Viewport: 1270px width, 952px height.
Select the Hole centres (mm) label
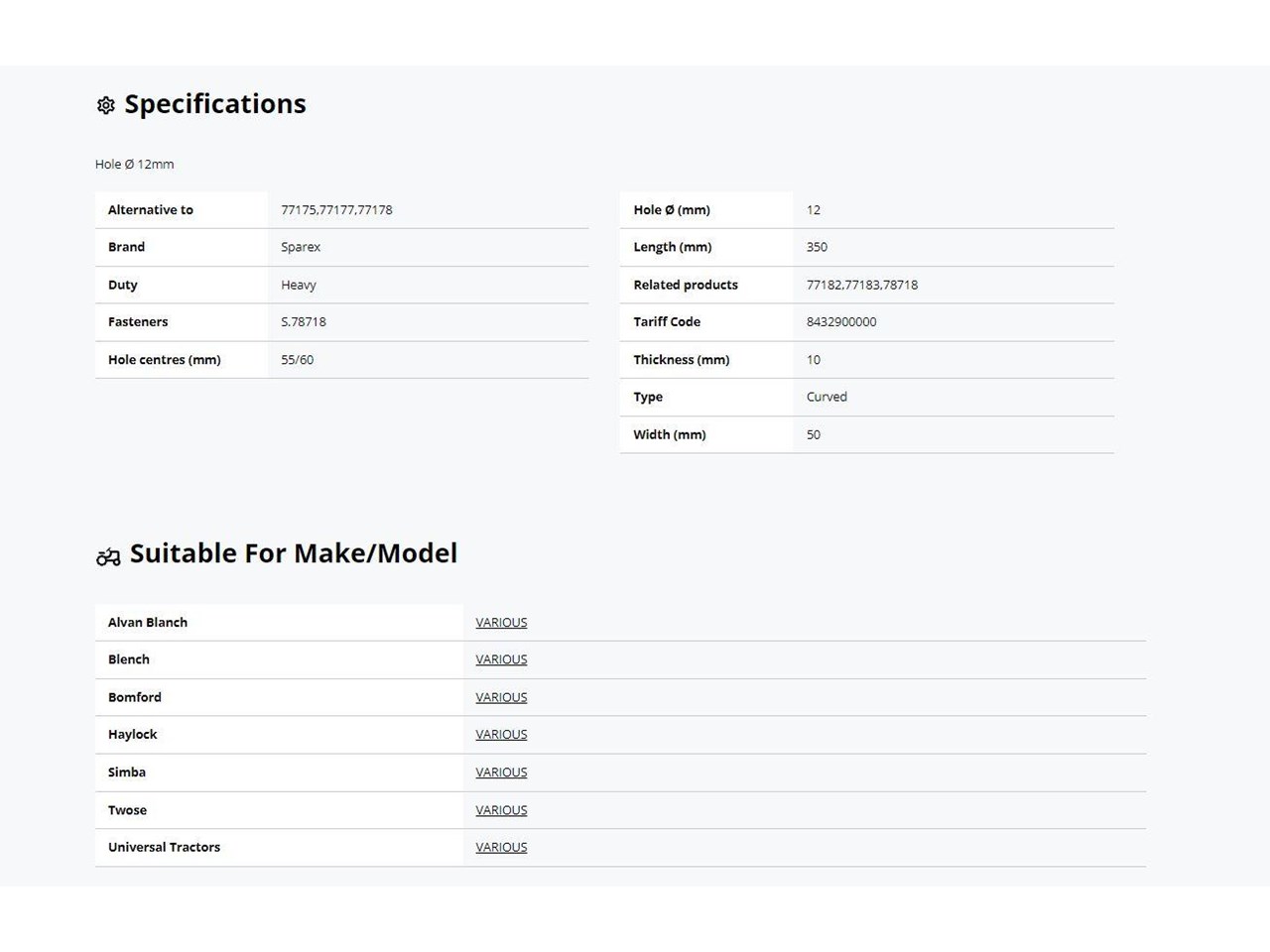click(x=165, y=360)
